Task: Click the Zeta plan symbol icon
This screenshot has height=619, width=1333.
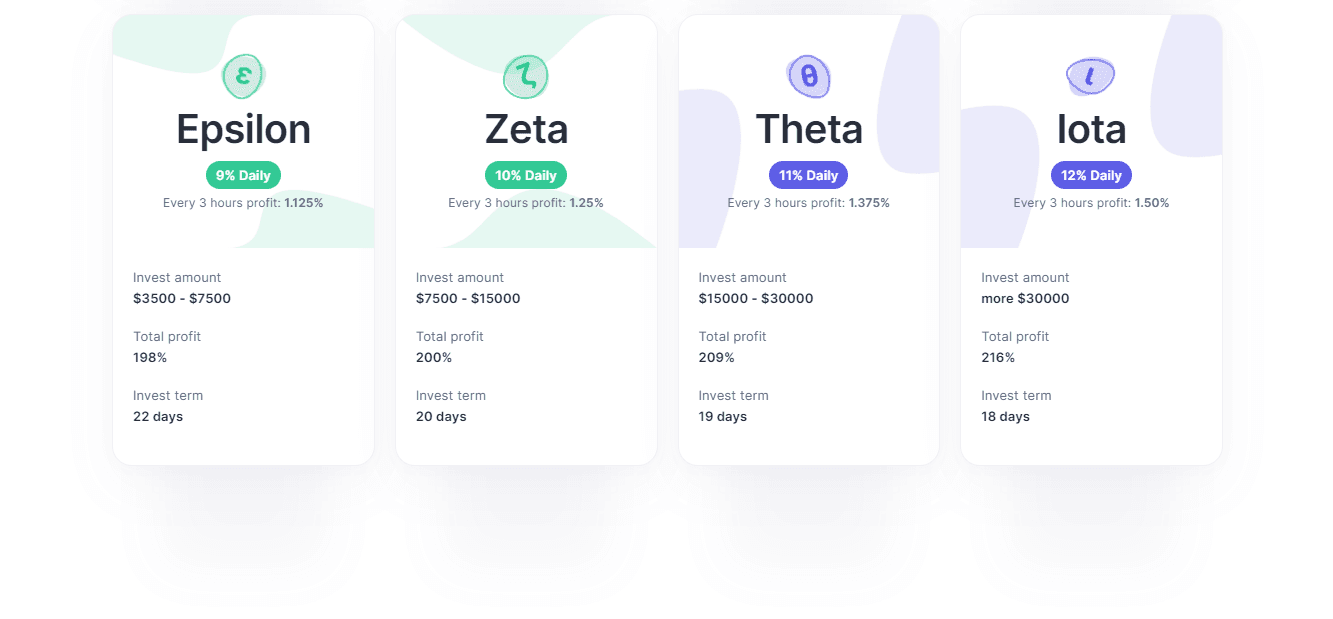Action: point(525,76)
